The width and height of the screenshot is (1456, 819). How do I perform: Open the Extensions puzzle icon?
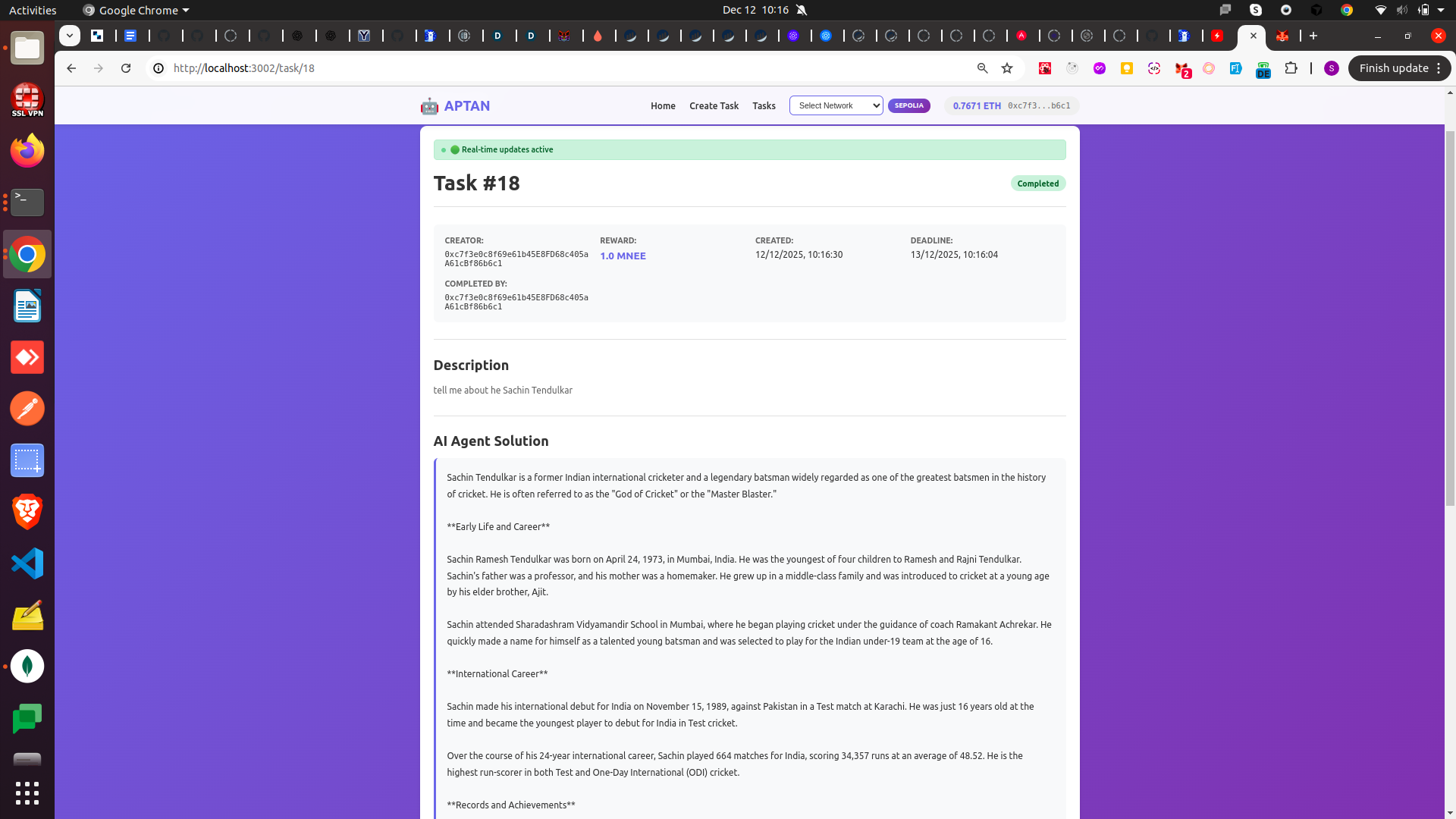[1291, 68]
